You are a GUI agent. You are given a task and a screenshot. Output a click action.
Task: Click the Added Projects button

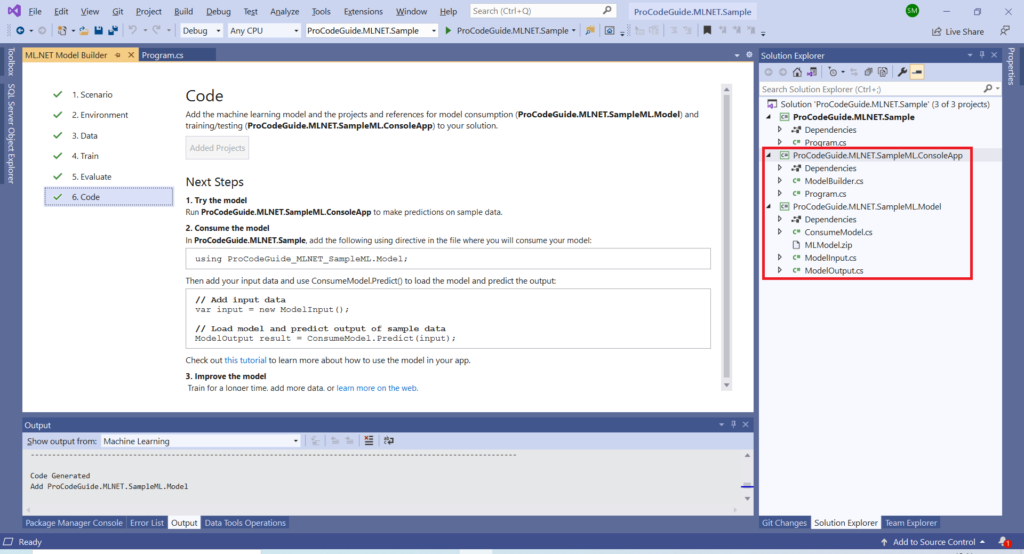tap(217, 148)
